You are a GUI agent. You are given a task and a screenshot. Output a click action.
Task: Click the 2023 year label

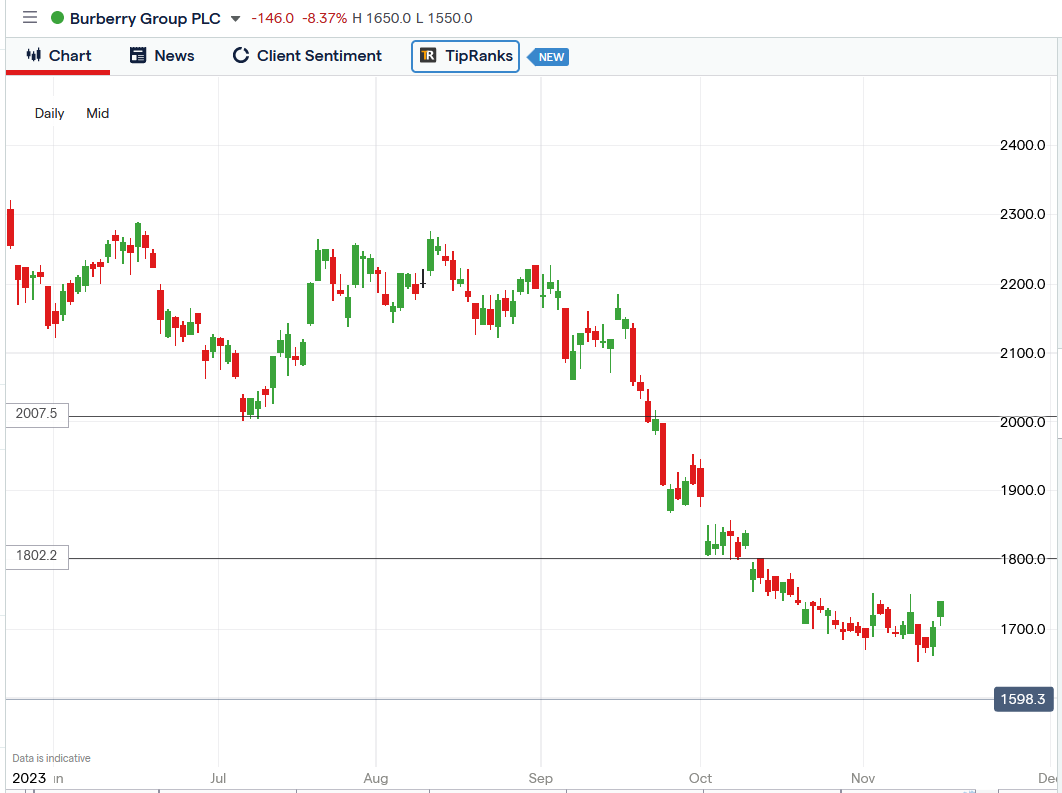click(29, 778)
